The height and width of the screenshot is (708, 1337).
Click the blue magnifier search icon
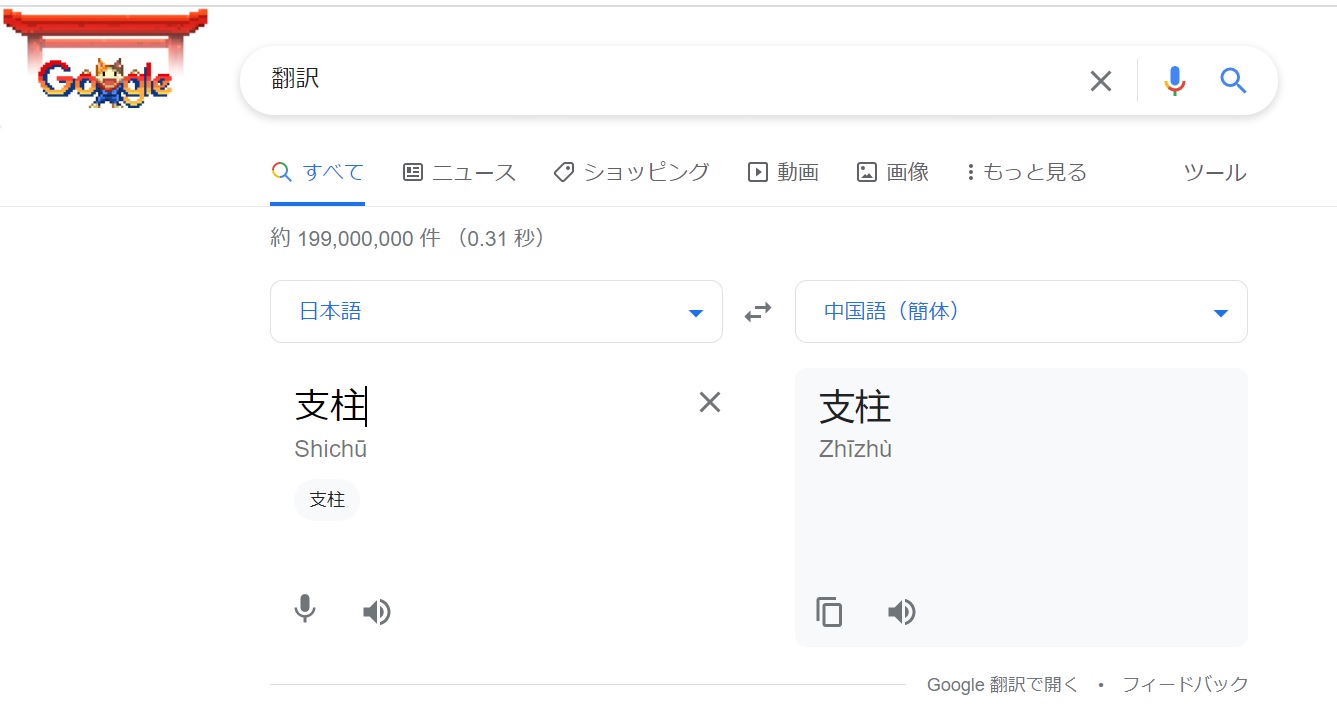[1233, 81]
